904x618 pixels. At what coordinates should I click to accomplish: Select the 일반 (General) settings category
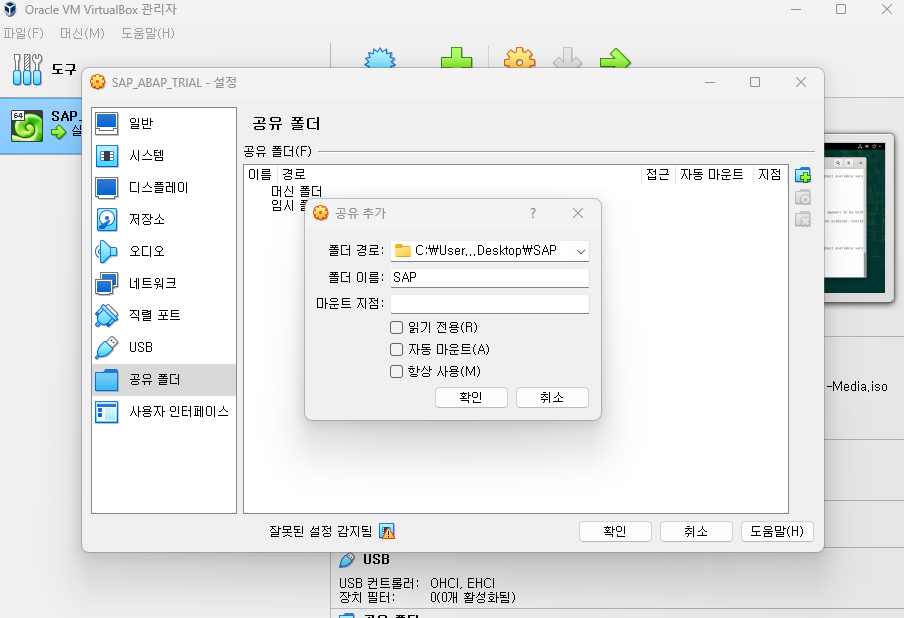click(x=164, y=123)
